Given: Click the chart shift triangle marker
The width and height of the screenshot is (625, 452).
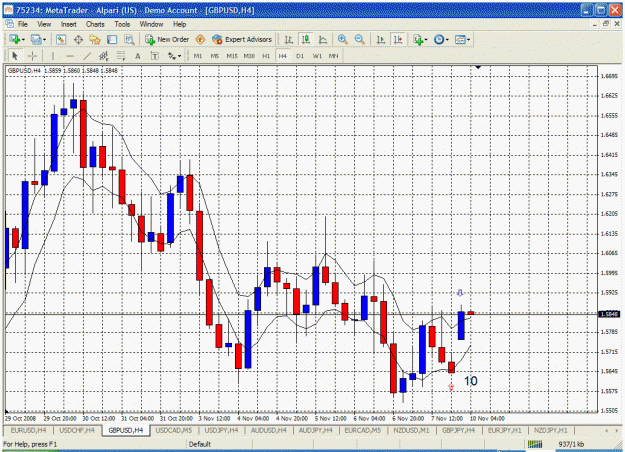Looking at the screenshot, I should 478,68.
